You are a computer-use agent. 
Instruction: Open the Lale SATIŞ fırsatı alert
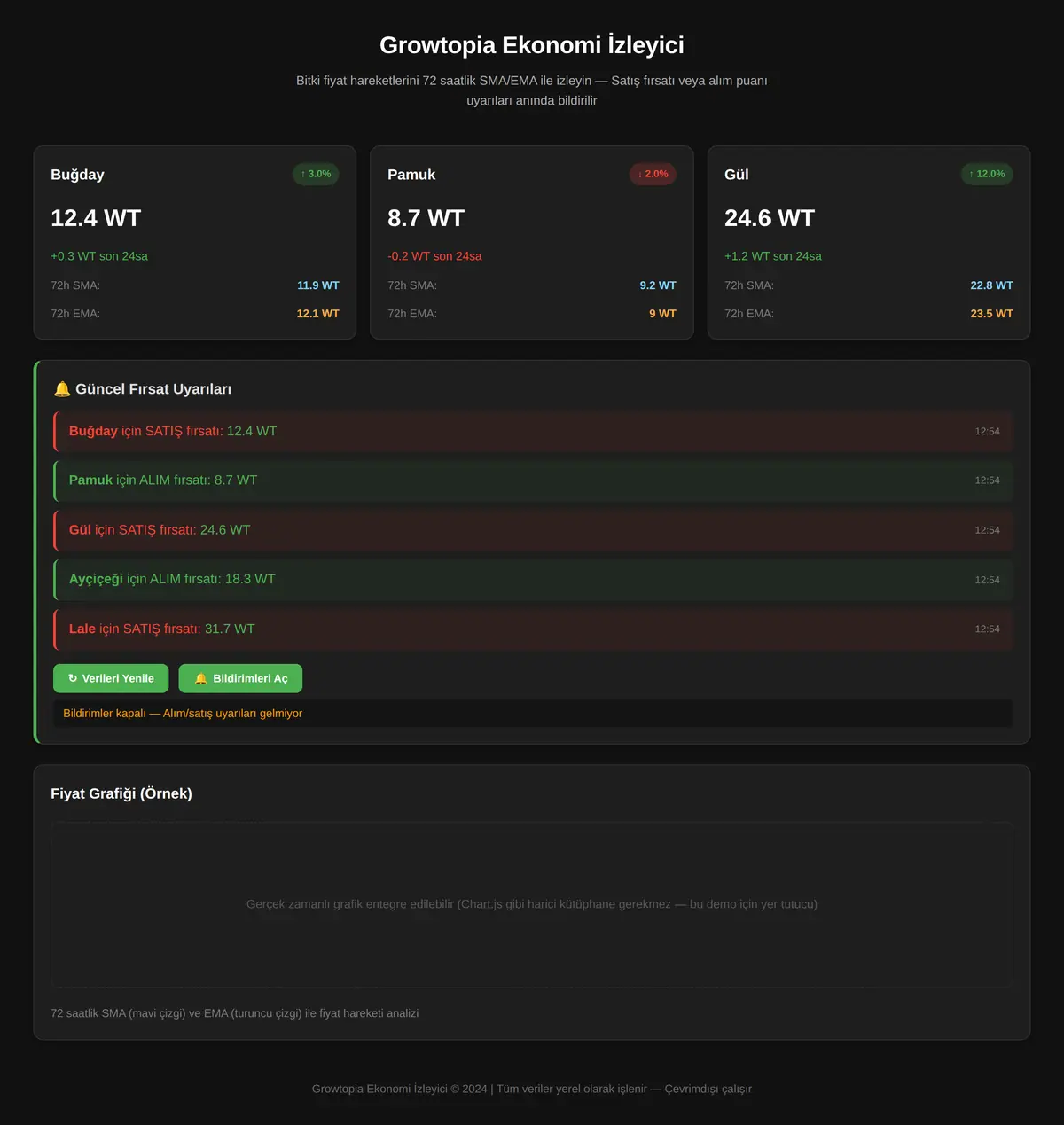click(533, 629)
